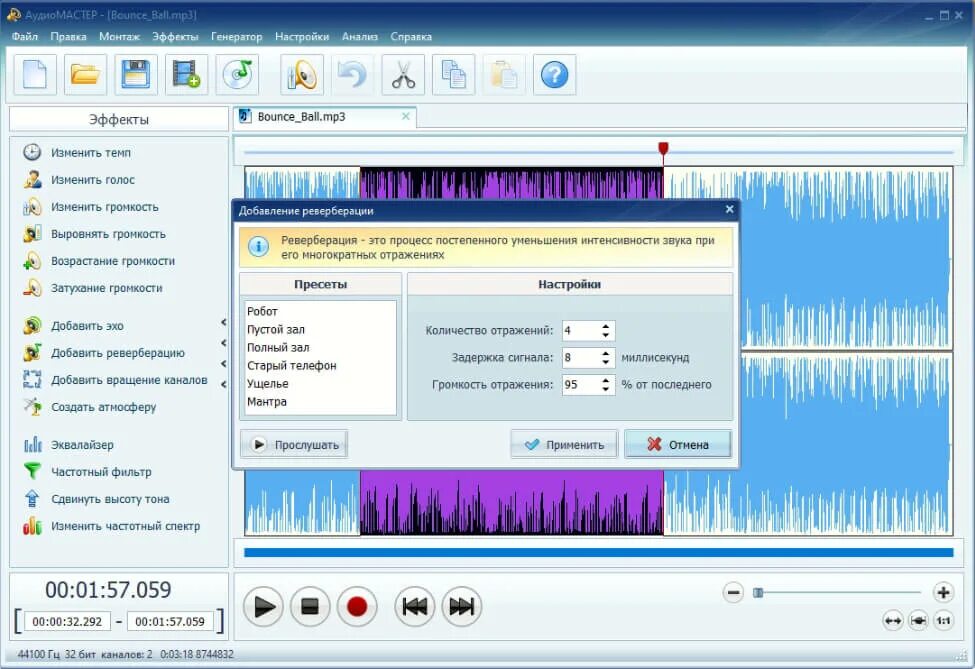Open a file with the folder icon

(x=85, y=75)
